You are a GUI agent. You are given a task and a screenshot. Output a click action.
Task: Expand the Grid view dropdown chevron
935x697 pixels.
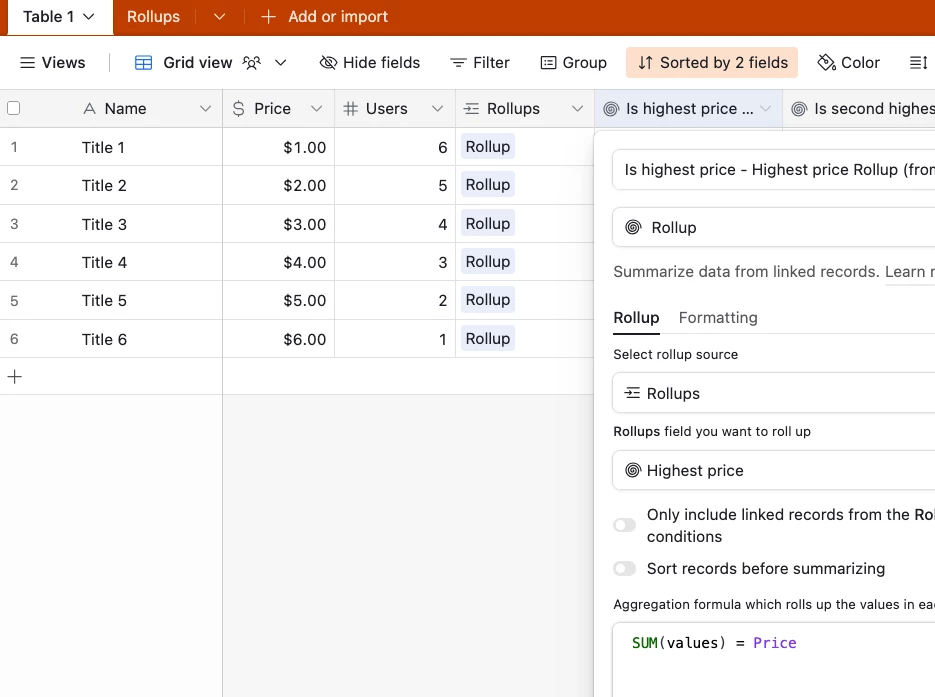[x=281, y=63]
